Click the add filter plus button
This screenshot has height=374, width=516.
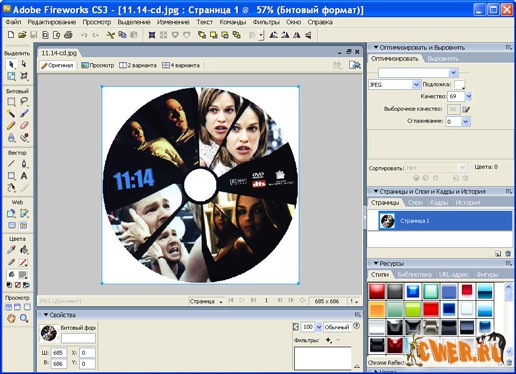328,340
